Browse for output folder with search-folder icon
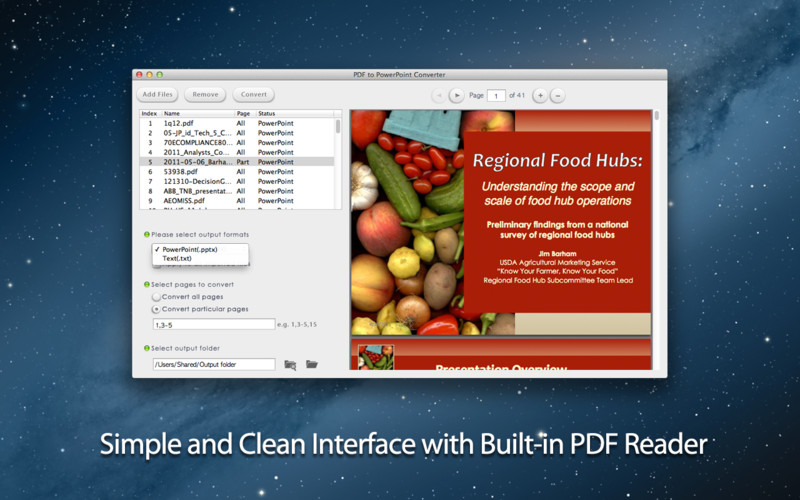 pyautogui.click(x=290, y=365)
